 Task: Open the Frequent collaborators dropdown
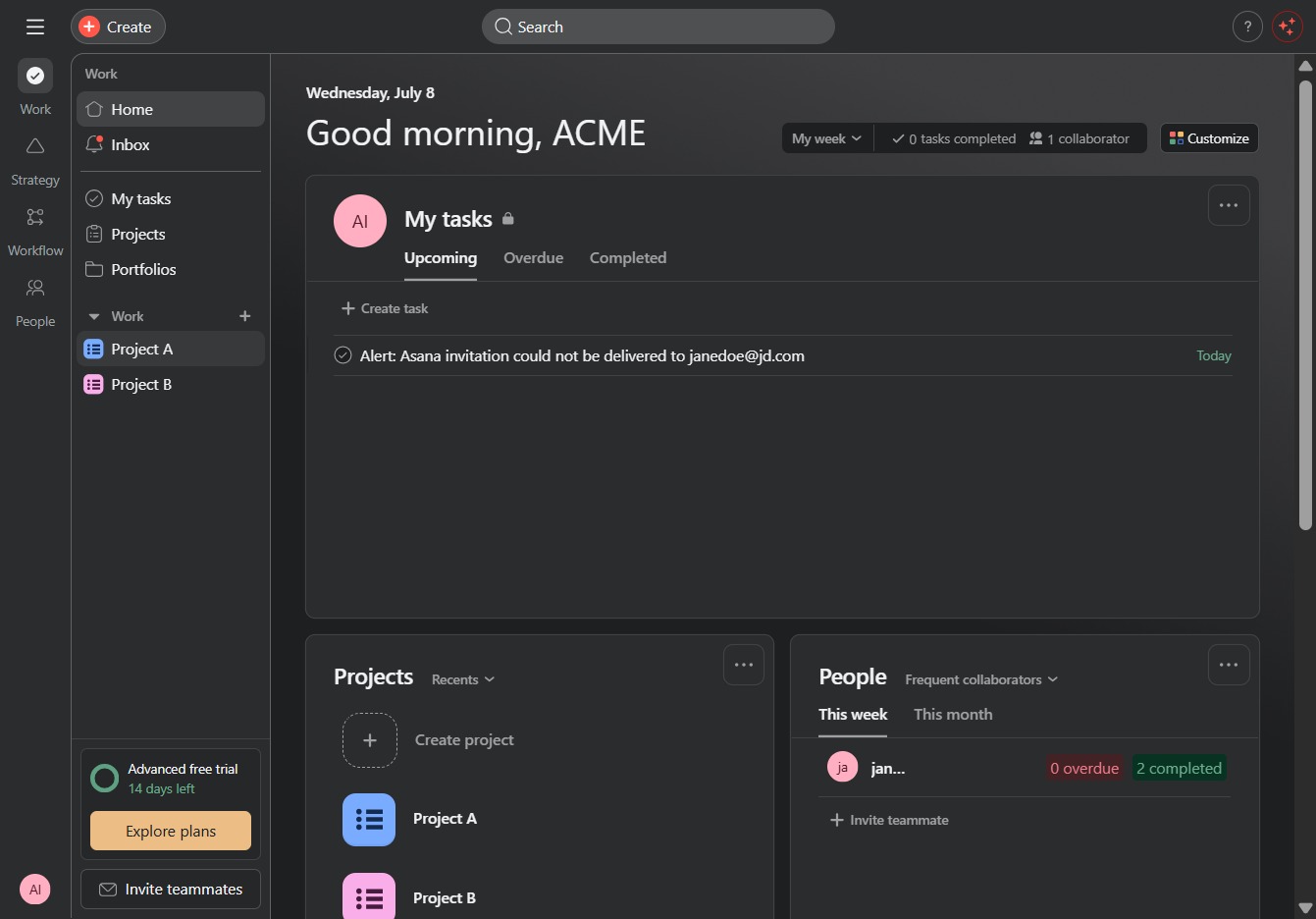pyautogui.click(x=981, y=679)
